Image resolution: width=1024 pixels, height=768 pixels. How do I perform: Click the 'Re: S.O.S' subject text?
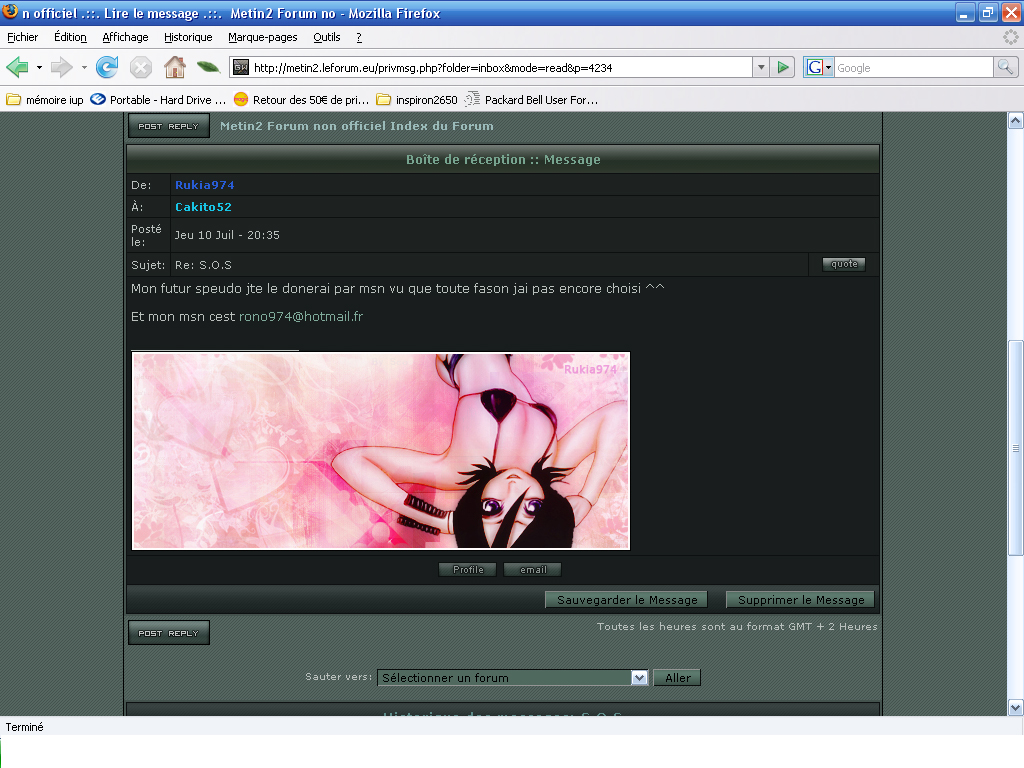[203, 265]
